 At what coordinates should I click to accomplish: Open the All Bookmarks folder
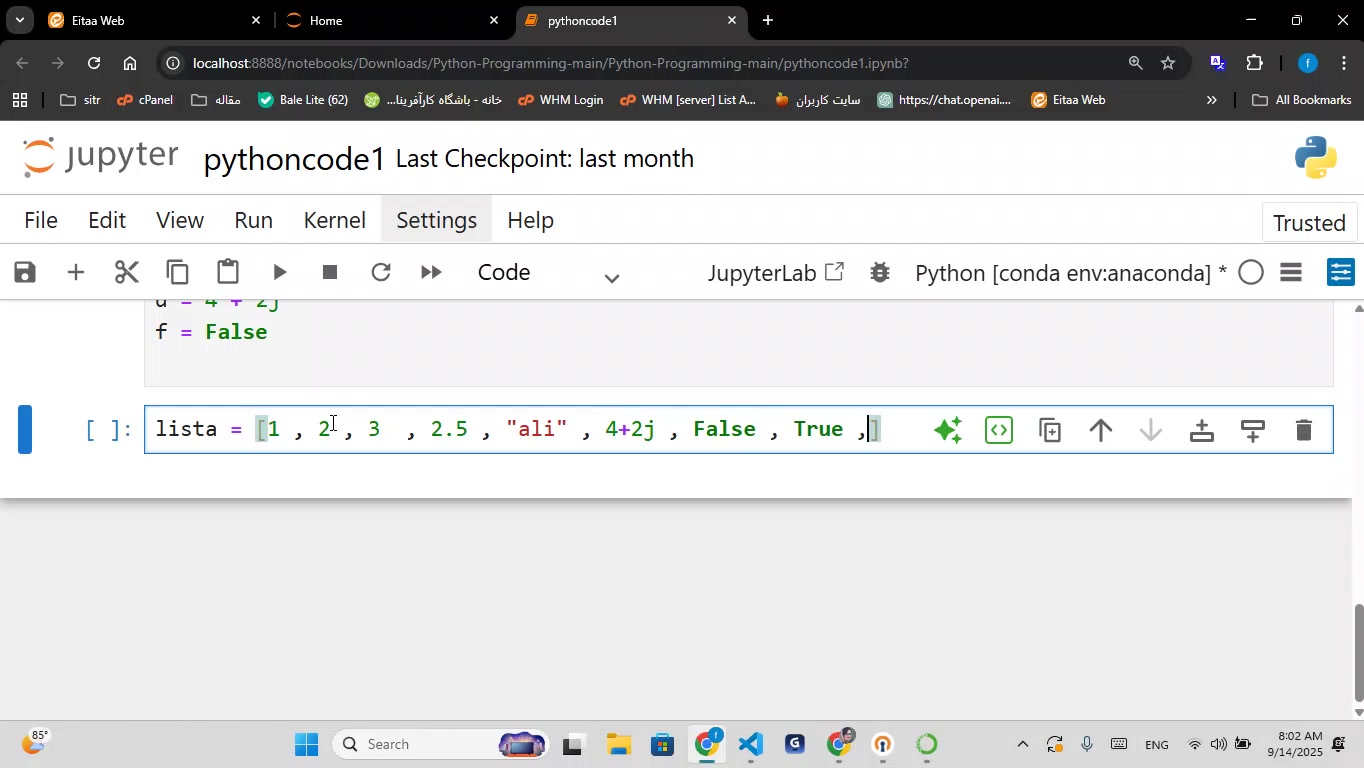(x=1302, y=100)
